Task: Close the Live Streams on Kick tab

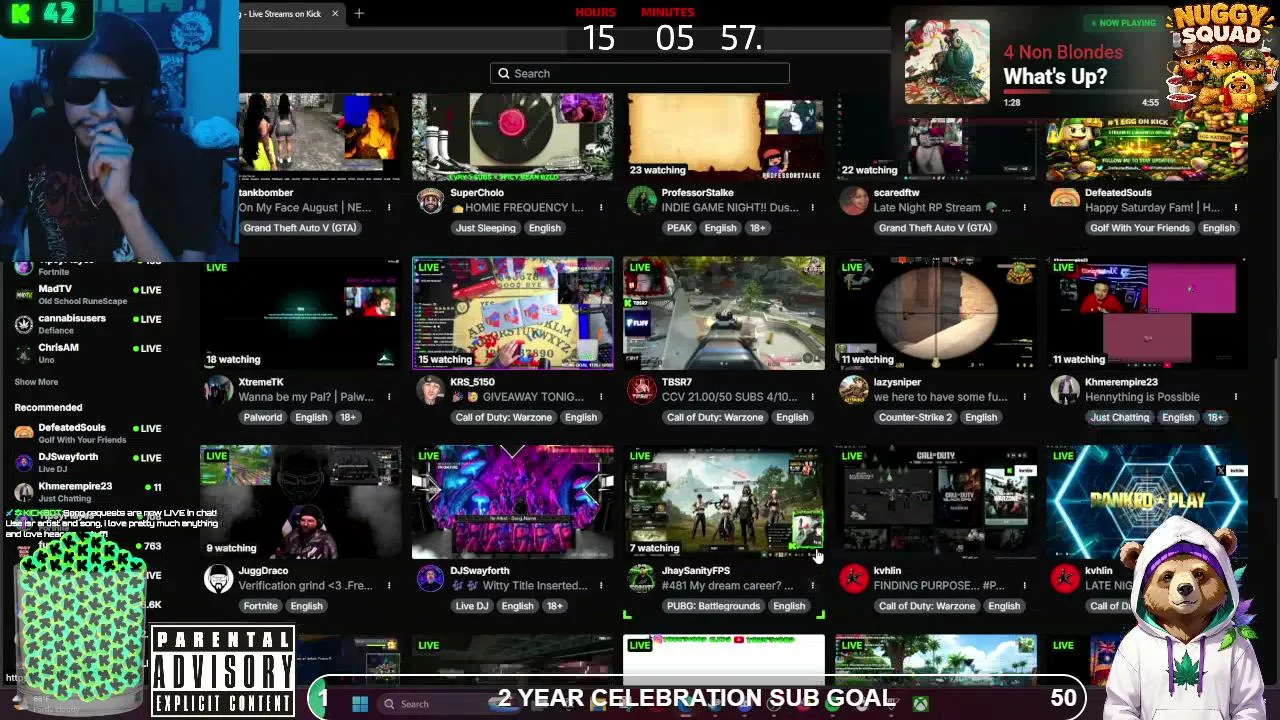Action: click(335, 13)
